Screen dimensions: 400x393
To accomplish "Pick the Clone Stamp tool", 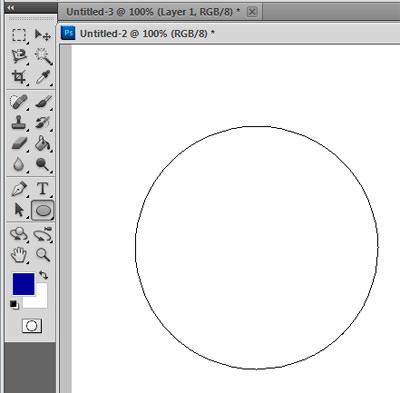I will [19, 123].
